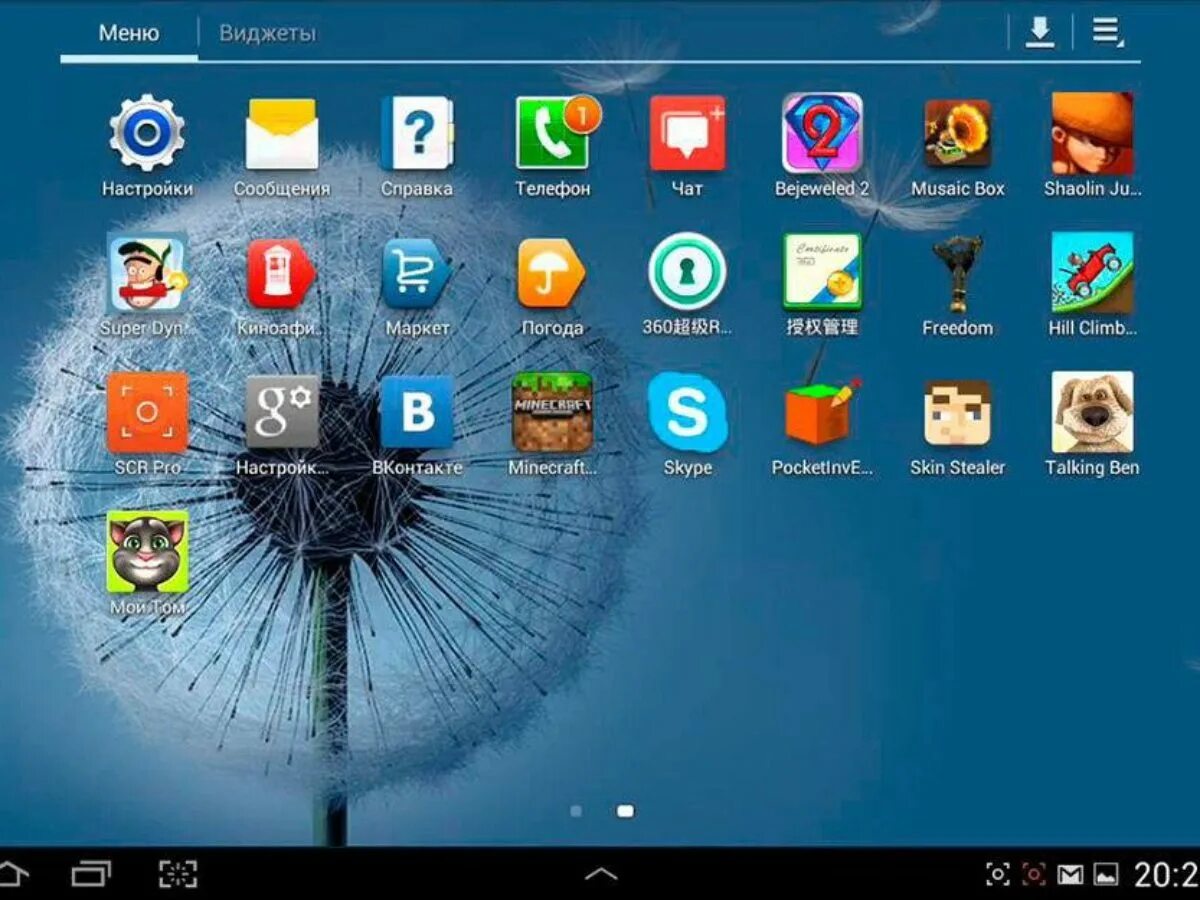The width and height of the screenshot is (1200, 900).
Task: Open the SCR Pro screen recorder
Action: tap(147, 412)
